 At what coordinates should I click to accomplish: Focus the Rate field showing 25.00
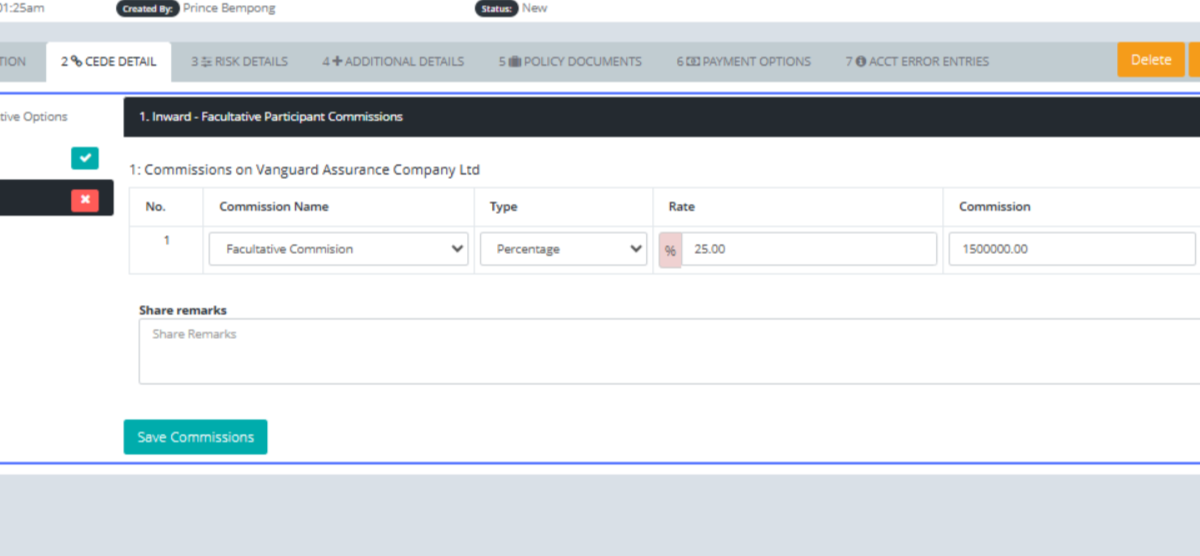pos(808,249)
